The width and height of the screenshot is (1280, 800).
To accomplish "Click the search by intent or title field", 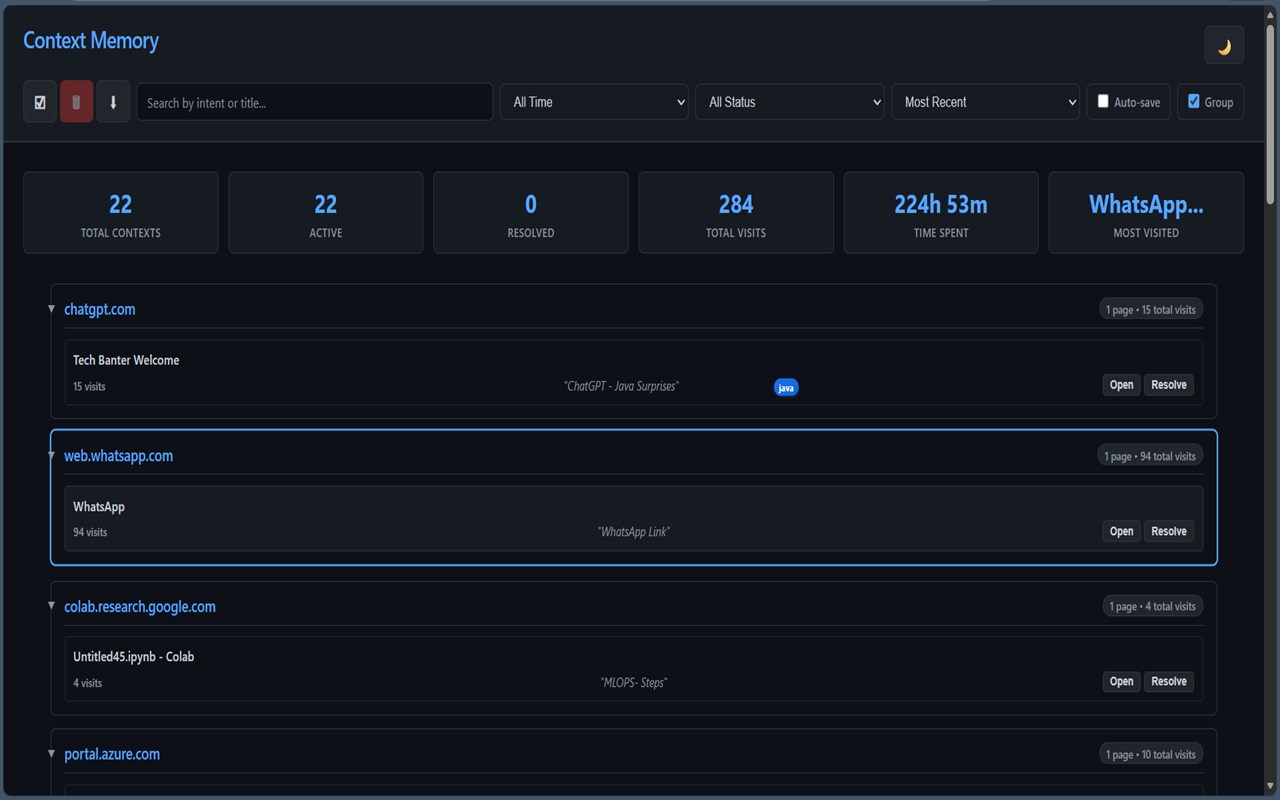I will coord(314,102).
